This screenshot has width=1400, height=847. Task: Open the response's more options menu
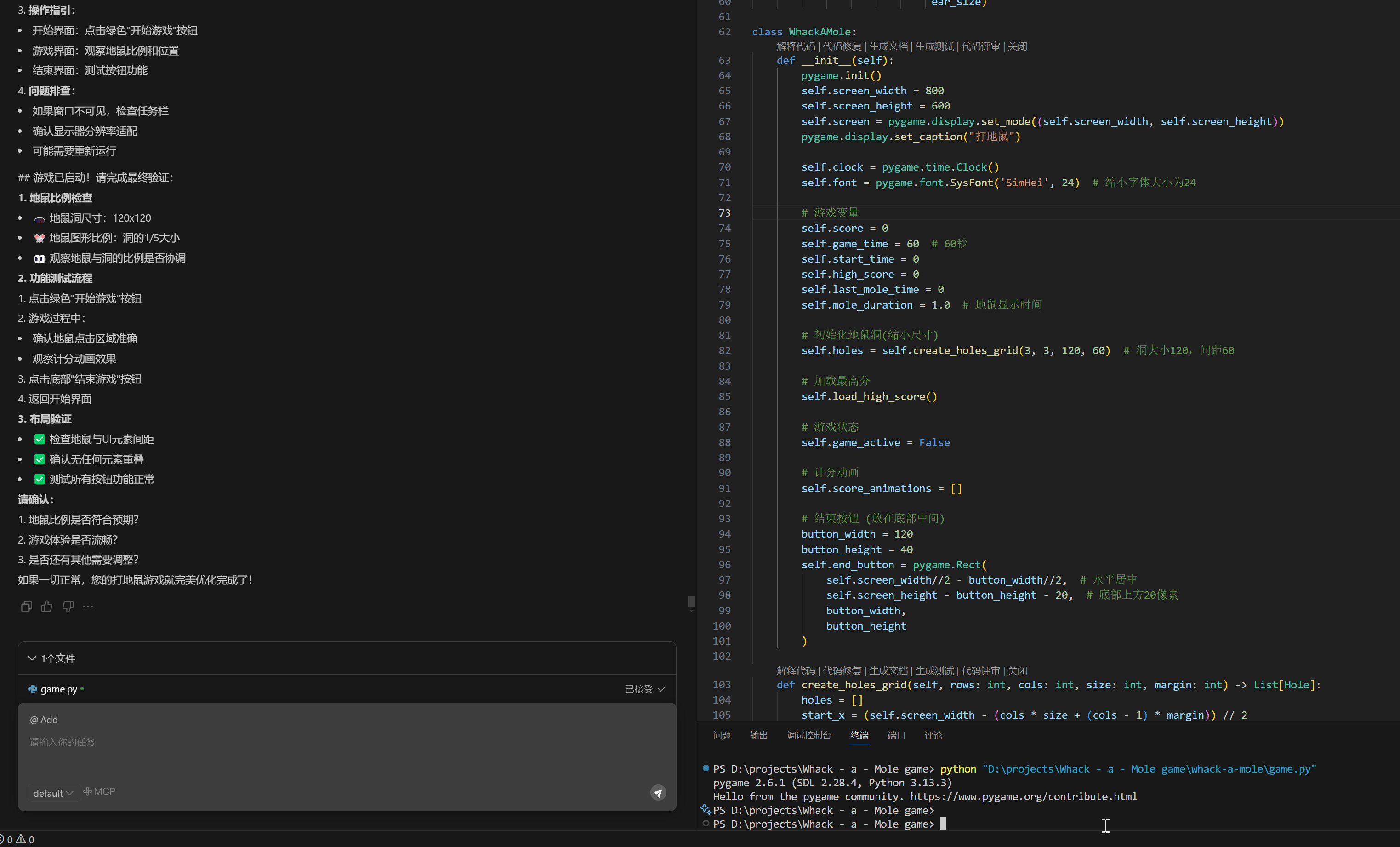[x=88, y=607]
